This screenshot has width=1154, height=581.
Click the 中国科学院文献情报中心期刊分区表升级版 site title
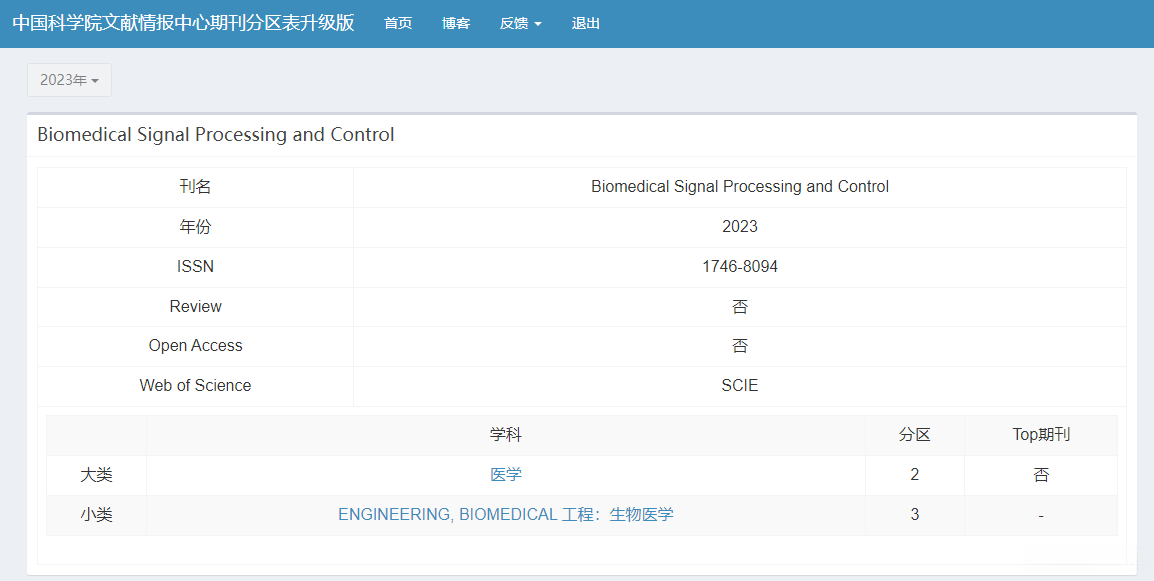point(183,23)
